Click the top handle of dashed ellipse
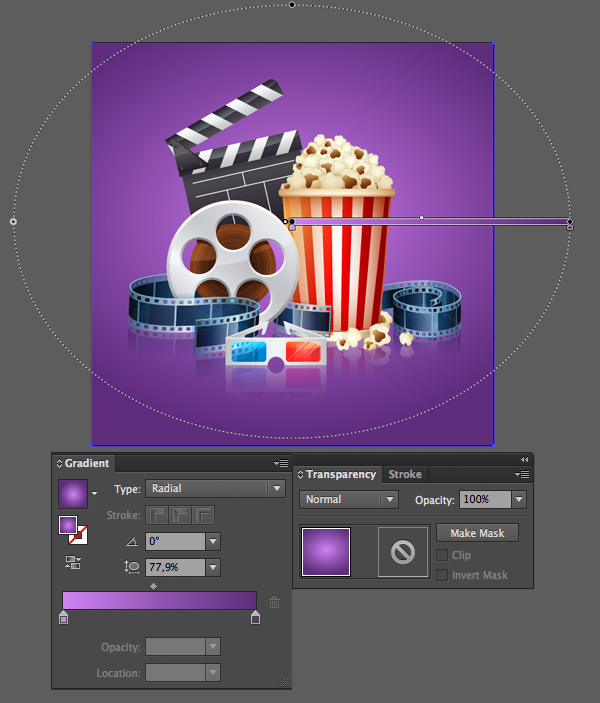The width and height of the screenshot is (600, 703). coord(292,4)
